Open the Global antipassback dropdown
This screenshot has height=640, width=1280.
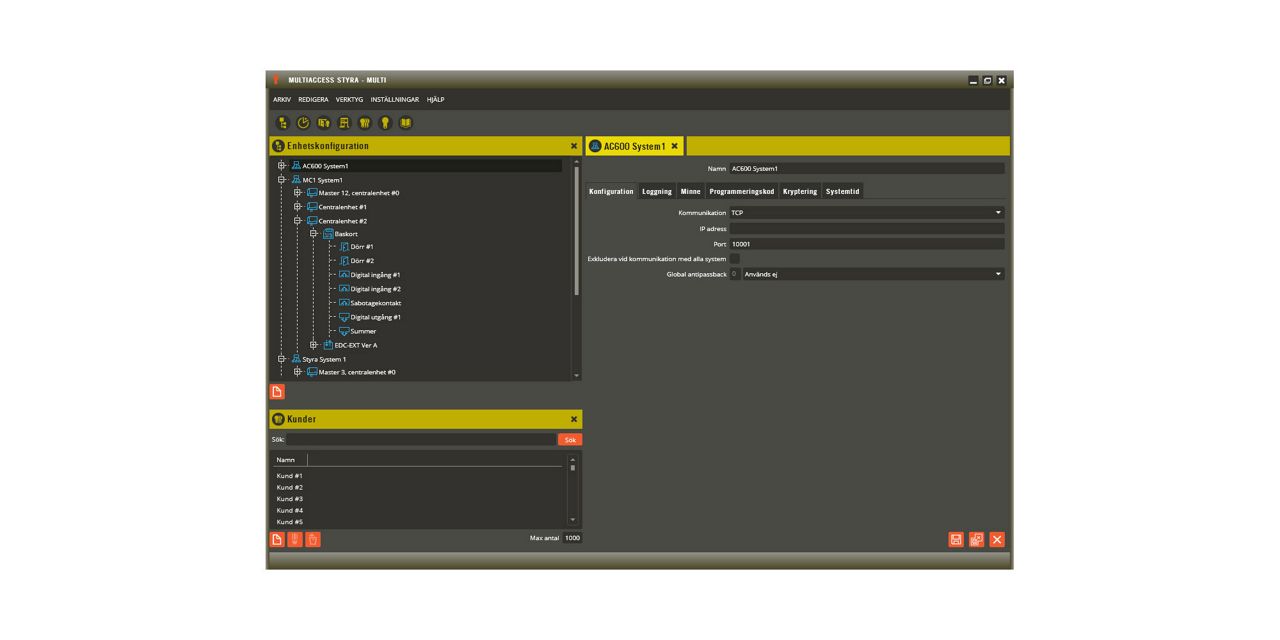(x=997, y=274)
